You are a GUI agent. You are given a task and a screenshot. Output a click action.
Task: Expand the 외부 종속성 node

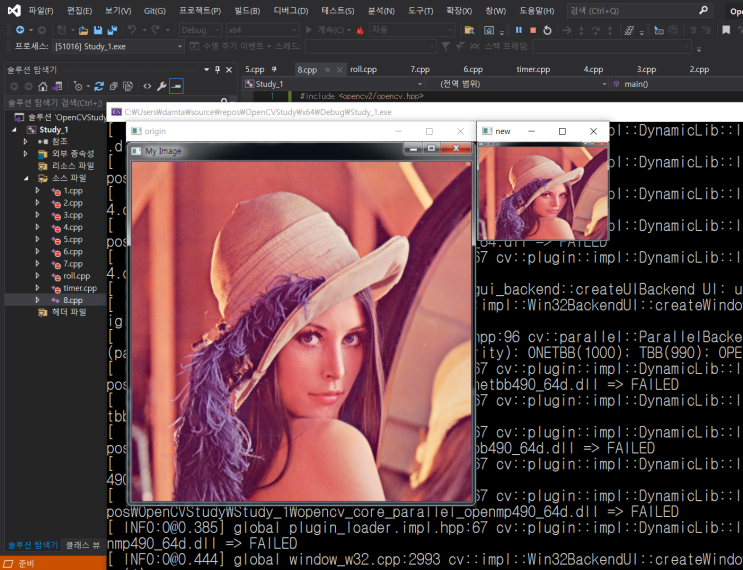(x=26, y=154)
